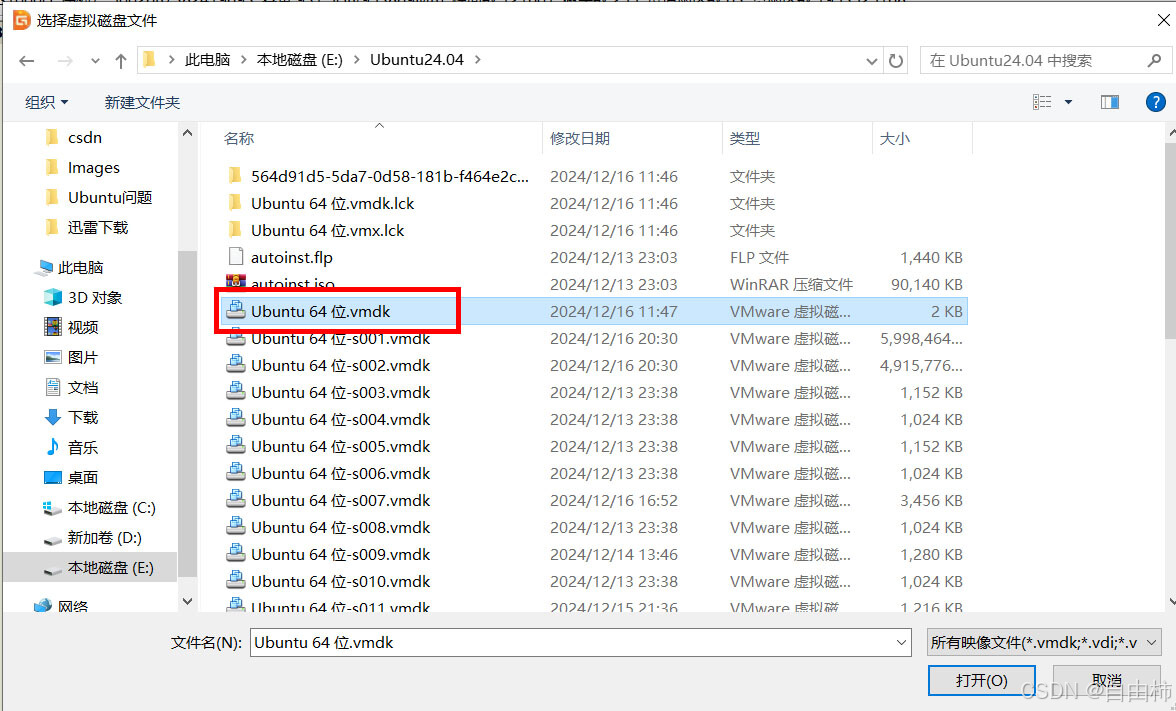The width and height of the screenshot is (1176, 711).
Task: Select Ubuntu24.04 in the address path
Action: pyautogui.click(x=417, y=60)
